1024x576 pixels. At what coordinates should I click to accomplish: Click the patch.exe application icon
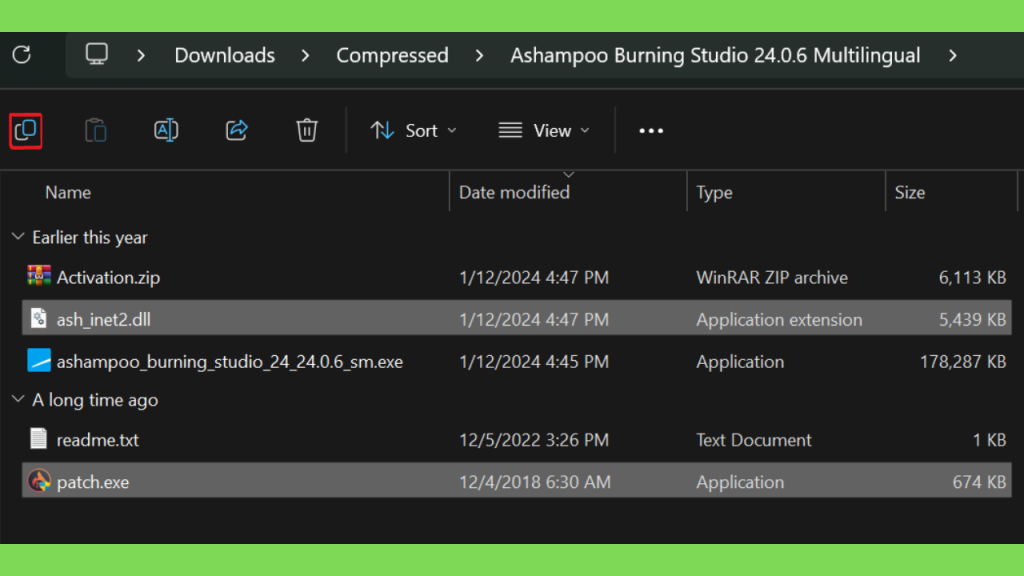39,481
